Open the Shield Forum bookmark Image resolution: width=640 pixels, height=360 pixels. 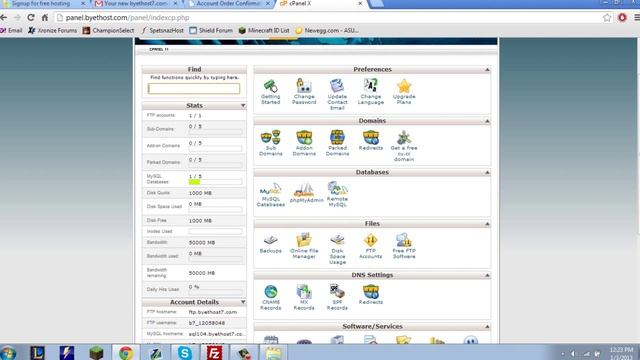(x=211, y=31)
